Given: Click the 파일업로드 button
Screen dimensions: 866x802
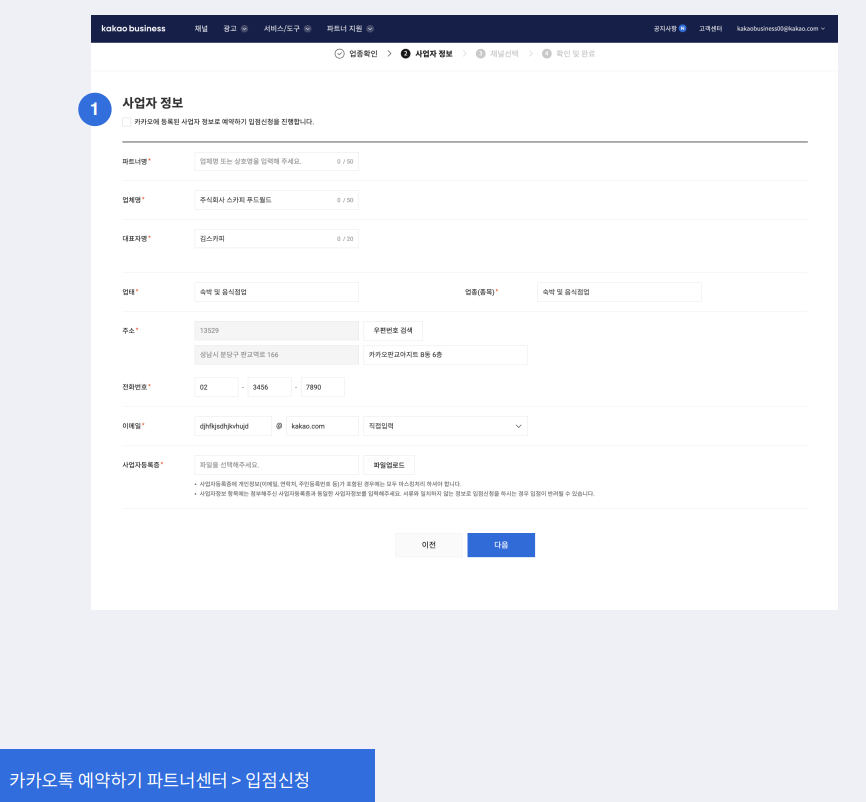Looking at the screenshot, I should tap(389, 465).
